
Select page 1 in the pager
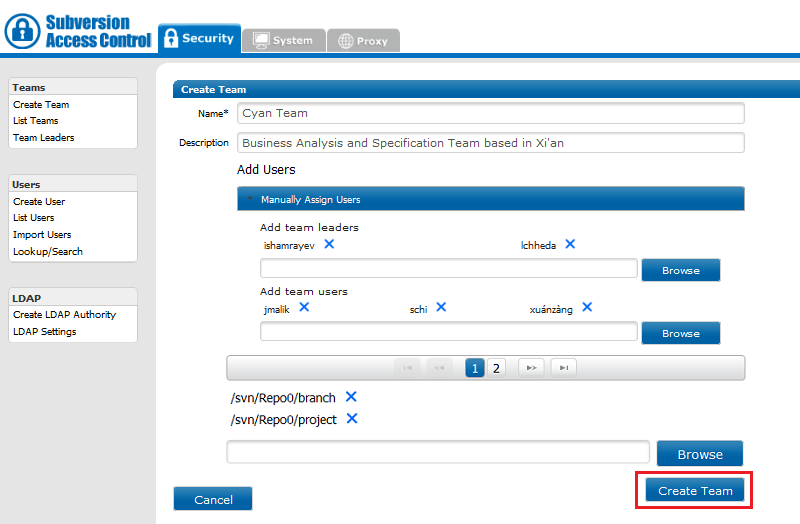[474, 368]
